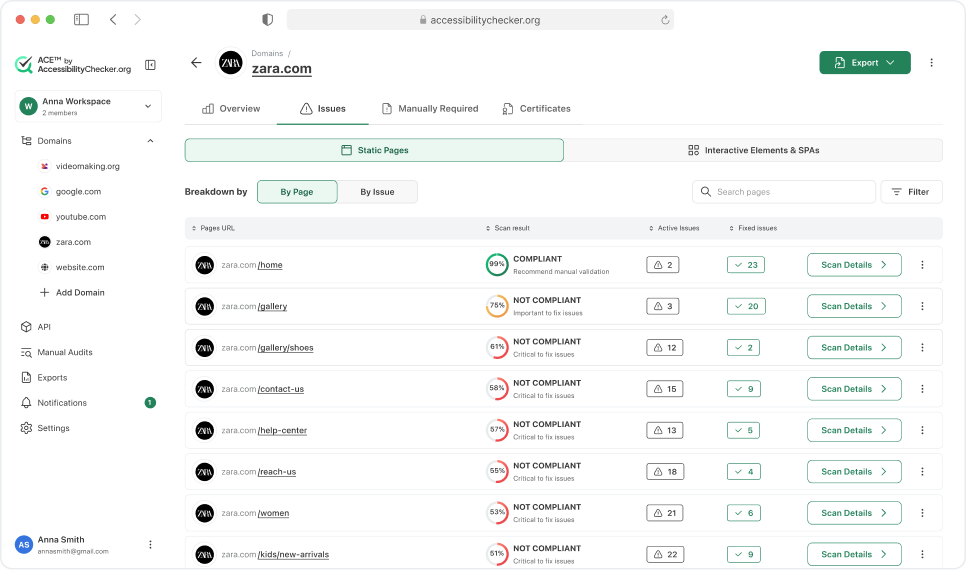Open the Anna Workspace dropdown
This screenshot has height=570, width=966.
(88, 106)
